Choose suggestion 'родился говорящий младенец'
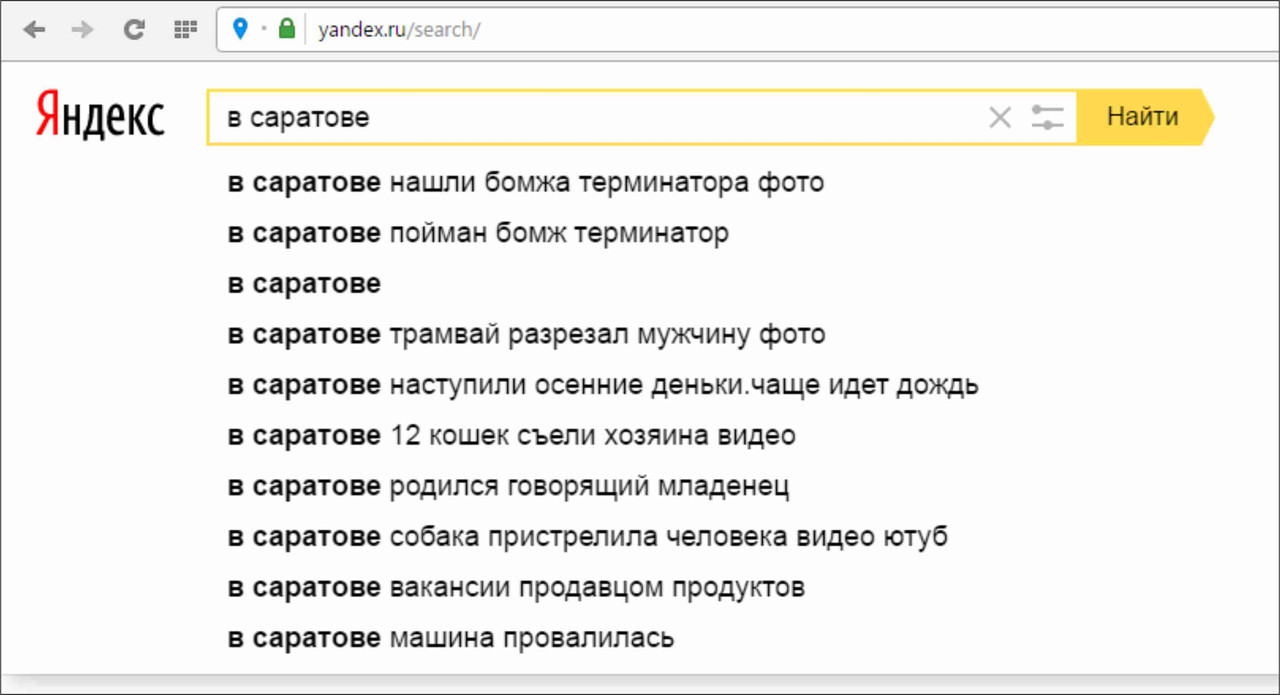Image resolution: width=1280 pixels, height=695 pixels. 509,487
